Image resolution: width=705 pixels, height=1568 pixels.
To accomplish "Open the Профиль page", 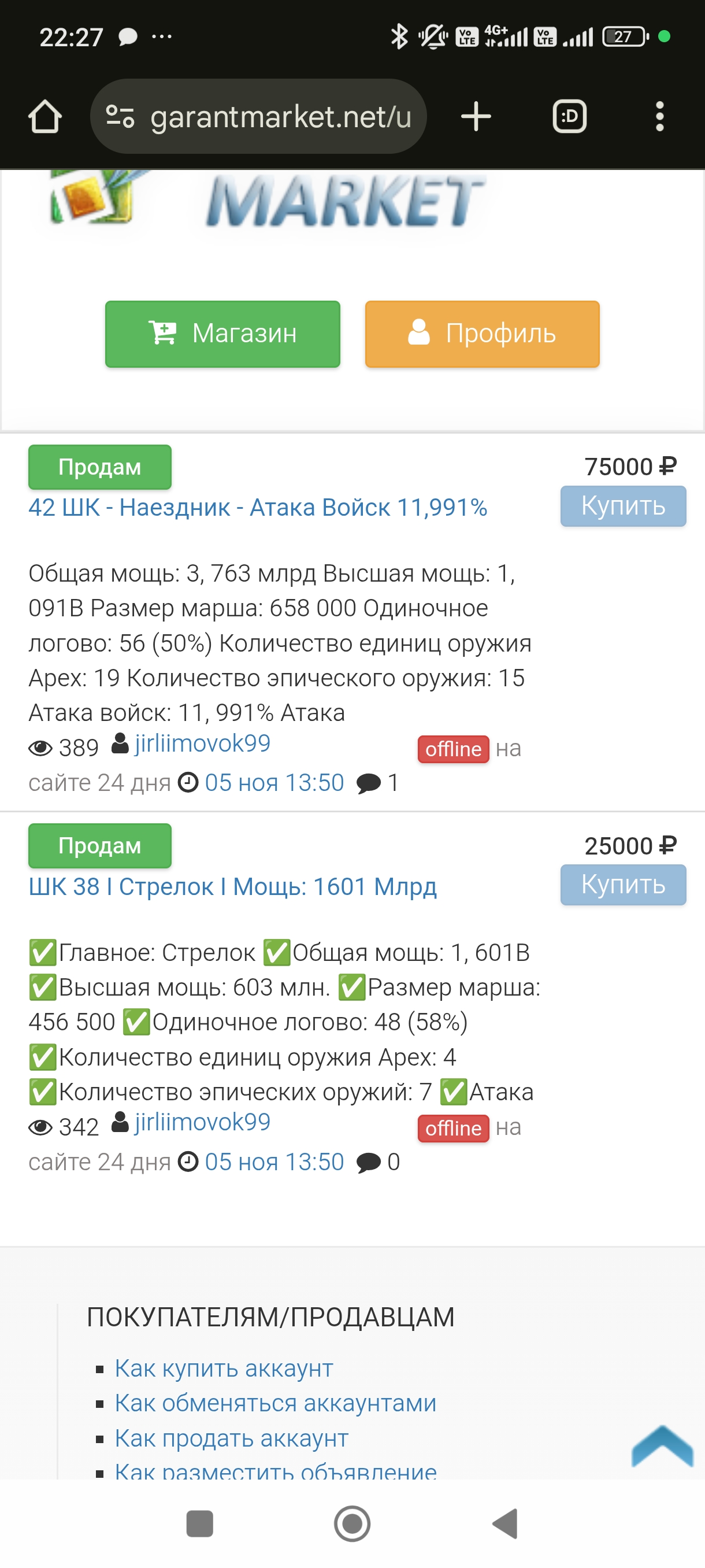I will (482, 334).
